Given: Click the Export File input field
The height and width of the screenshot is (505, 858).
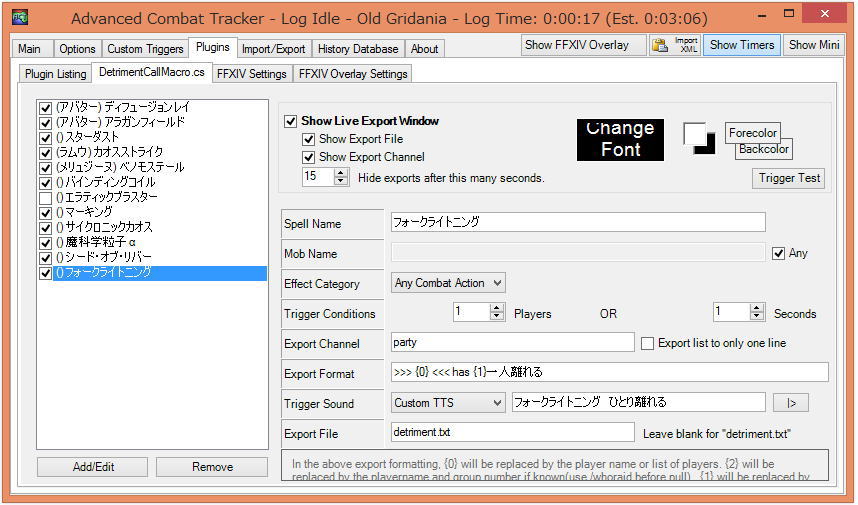Looking at the screenshot, I should pos(513,432).
